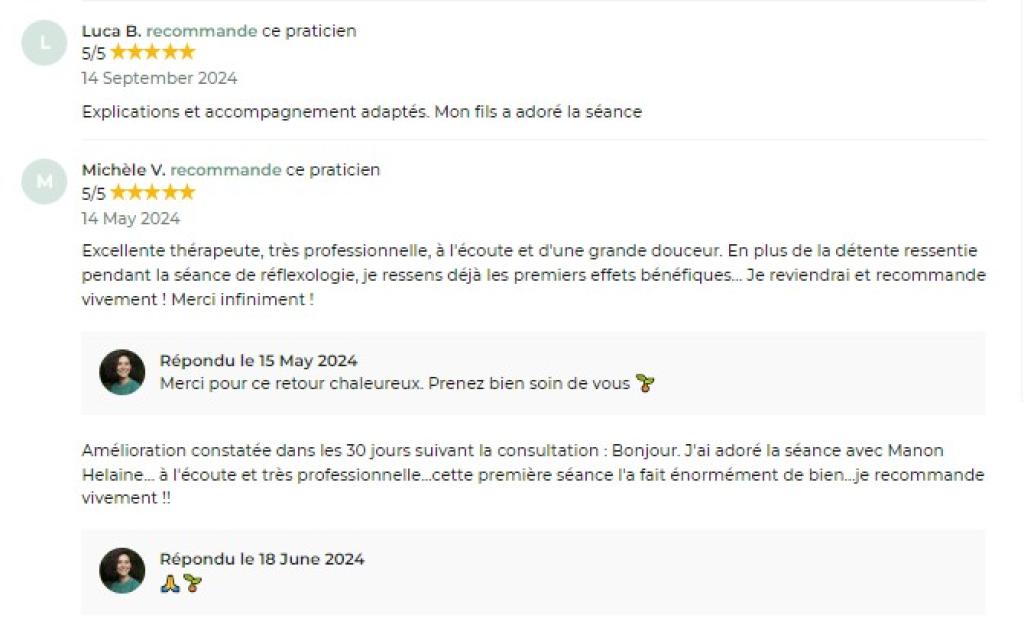1024x618 pixels.
Task: Click the review starting with "Excellente thérapeute"
Action: pyautogui.click(x=532, y=275)
